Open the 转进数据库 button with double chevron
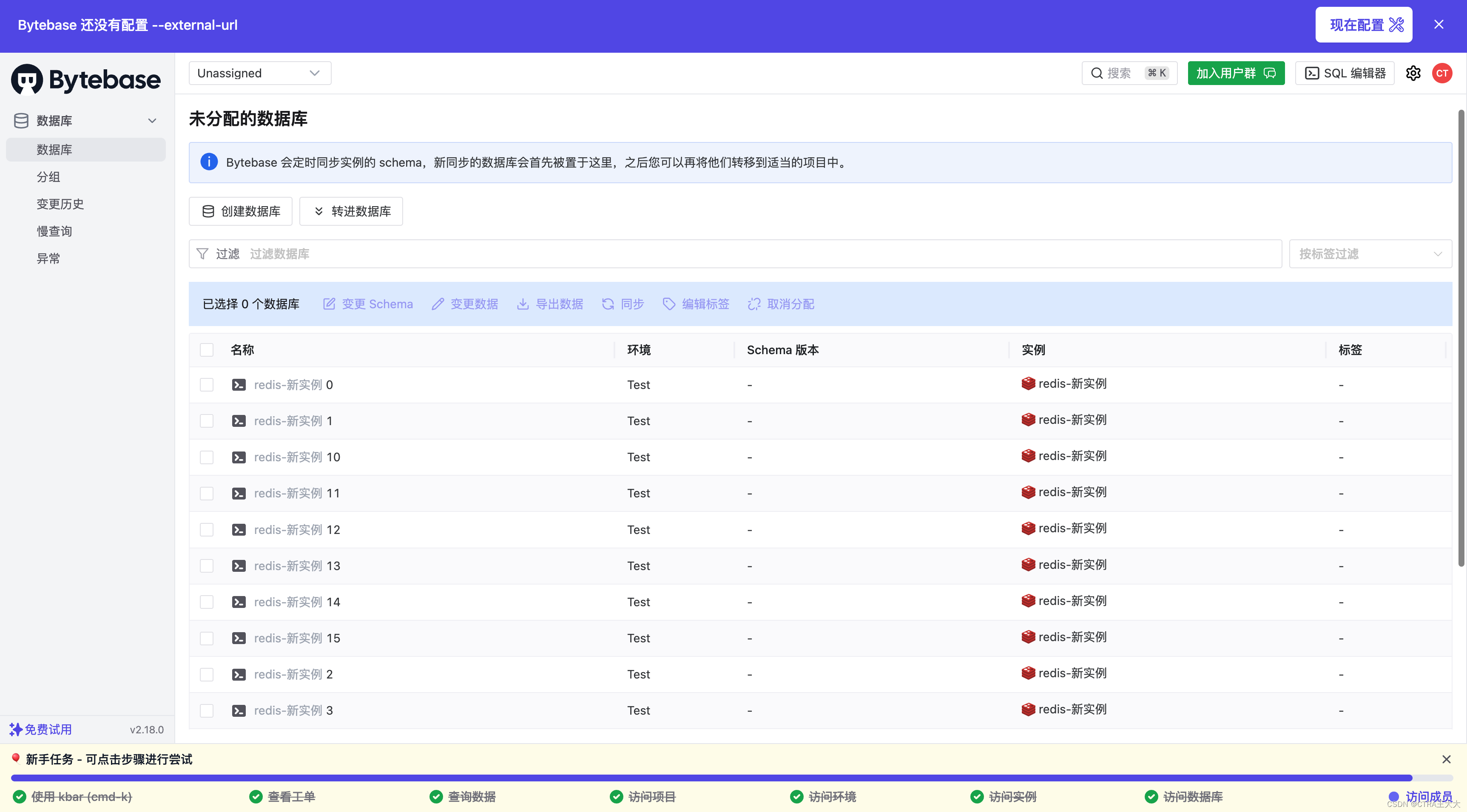Screen dimensions: 1467x812 click(x=351, y=211)
